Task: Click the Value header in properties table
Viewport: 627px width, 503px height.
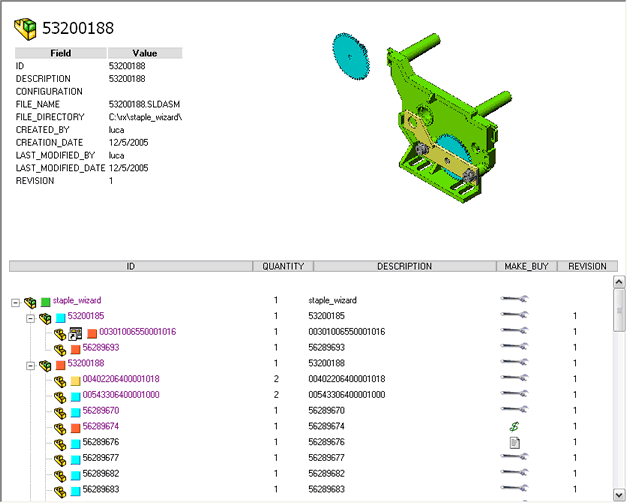Action: [145, 53]
